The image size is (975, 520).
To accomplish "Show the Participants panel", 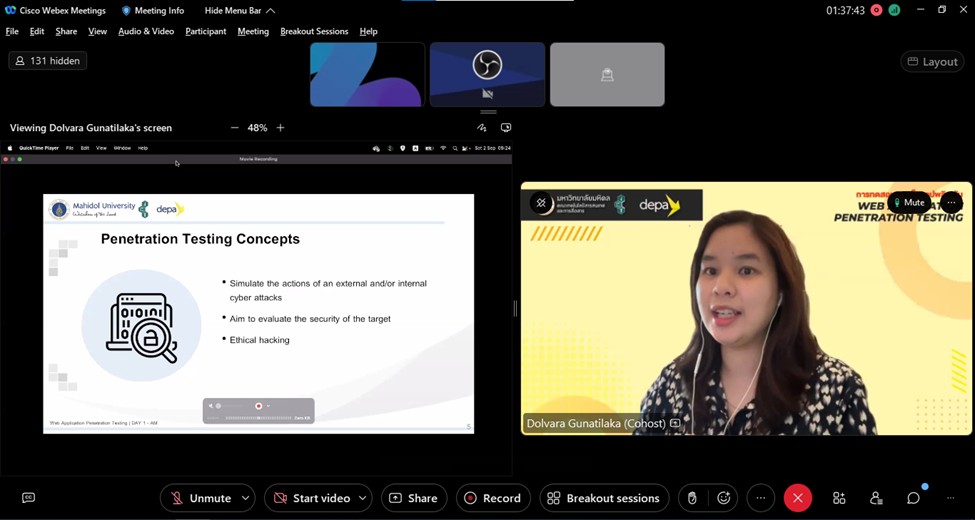I will (876, 498).
